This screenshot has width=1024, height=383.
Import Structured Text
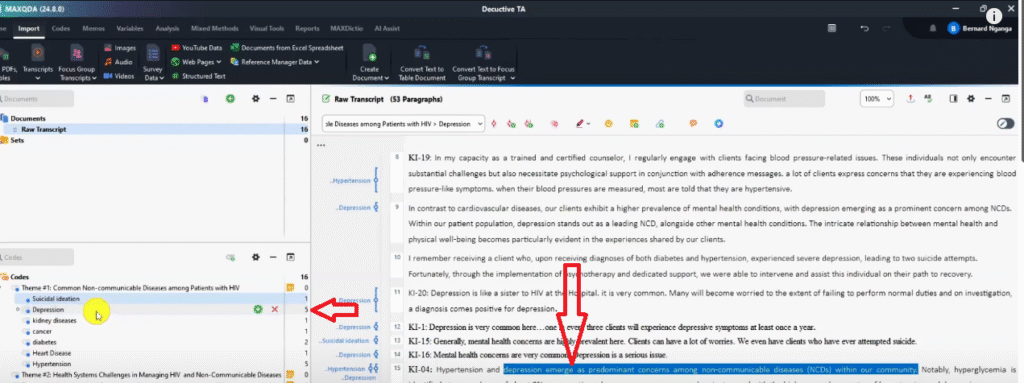(x=199, y=76)
